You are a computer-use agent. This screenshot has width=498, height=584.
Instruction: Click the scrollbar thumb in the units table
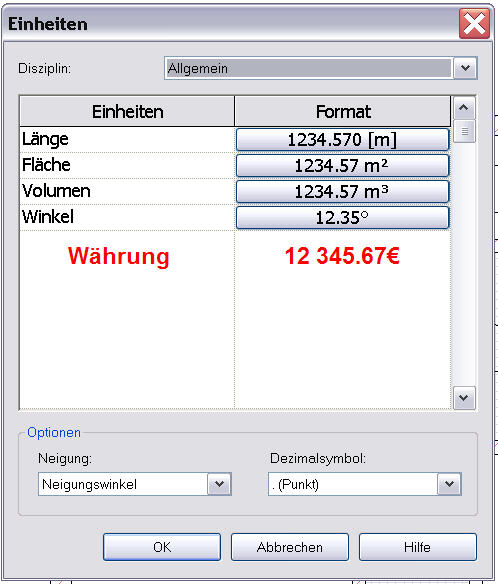click(x=464, y=131)
